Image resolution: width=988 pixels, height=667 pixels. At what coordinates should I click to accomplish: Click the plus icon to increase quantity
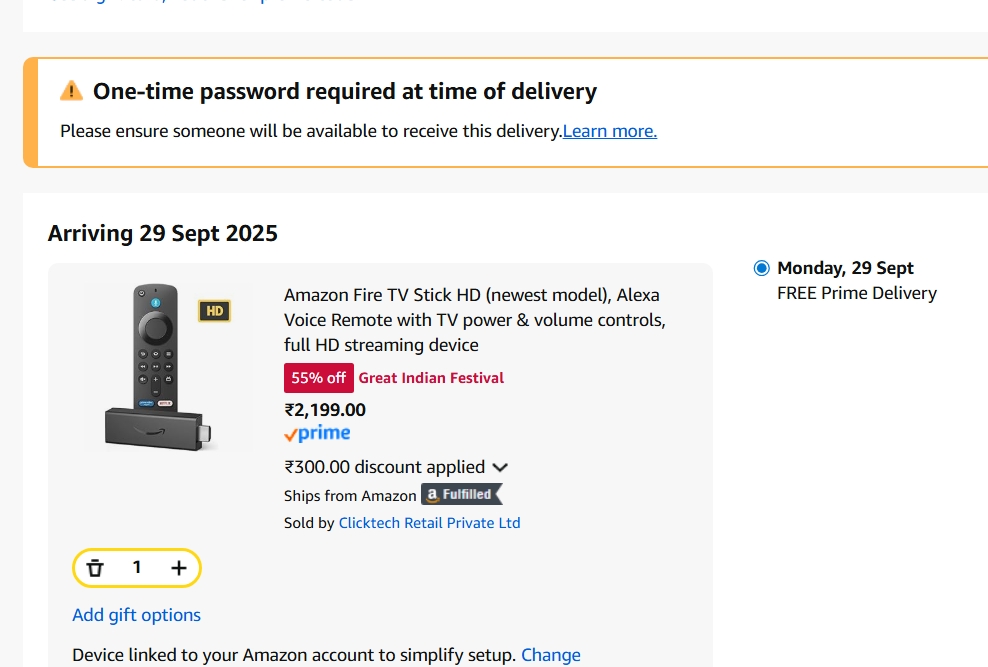click(178, 566)
